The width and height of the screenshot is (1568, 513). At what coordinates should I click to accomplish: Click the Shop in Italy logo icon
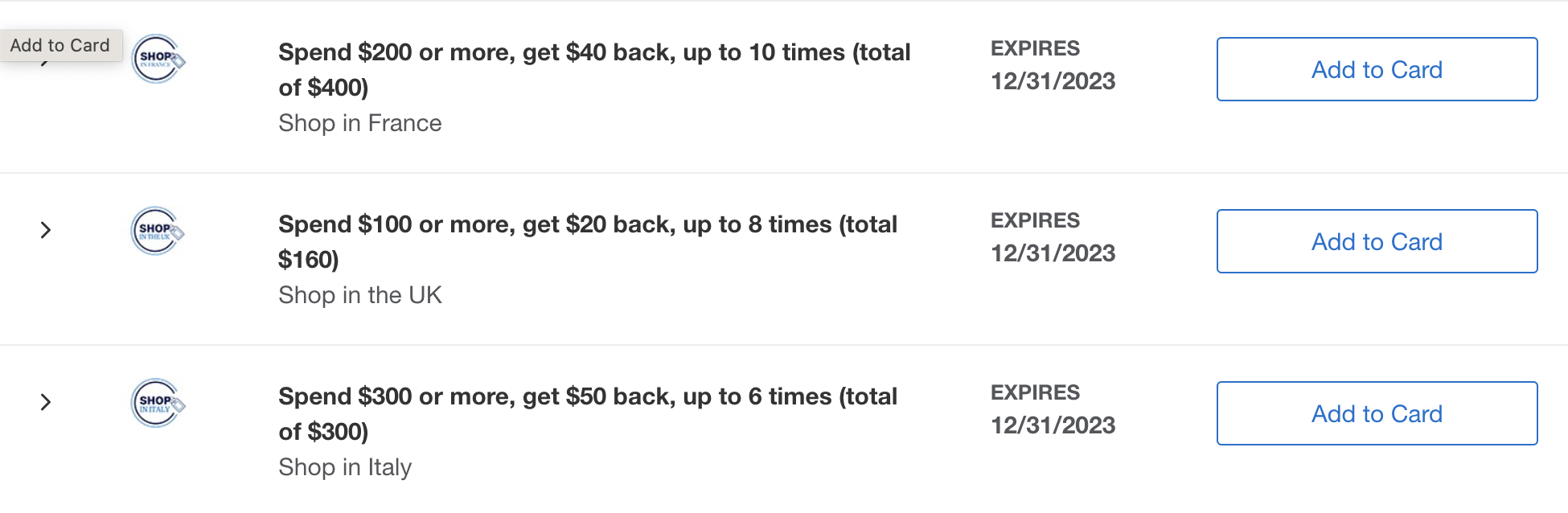(x=157, y=403)
